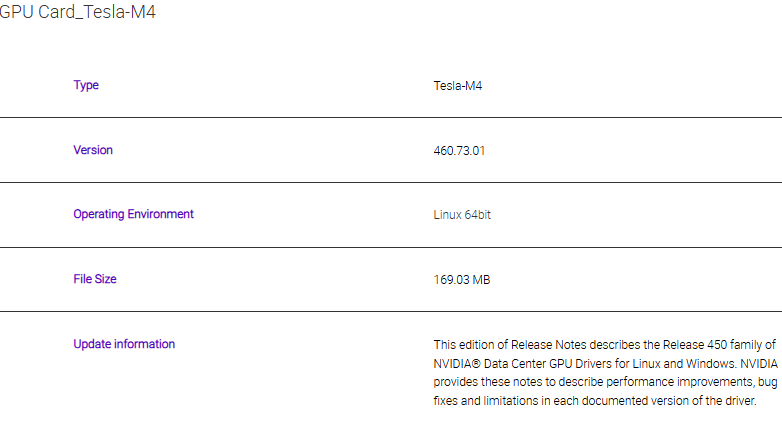This screenshot has width=782, height=427.
Task: Select version number 460.73.01
Action: (x=459, y=151)
